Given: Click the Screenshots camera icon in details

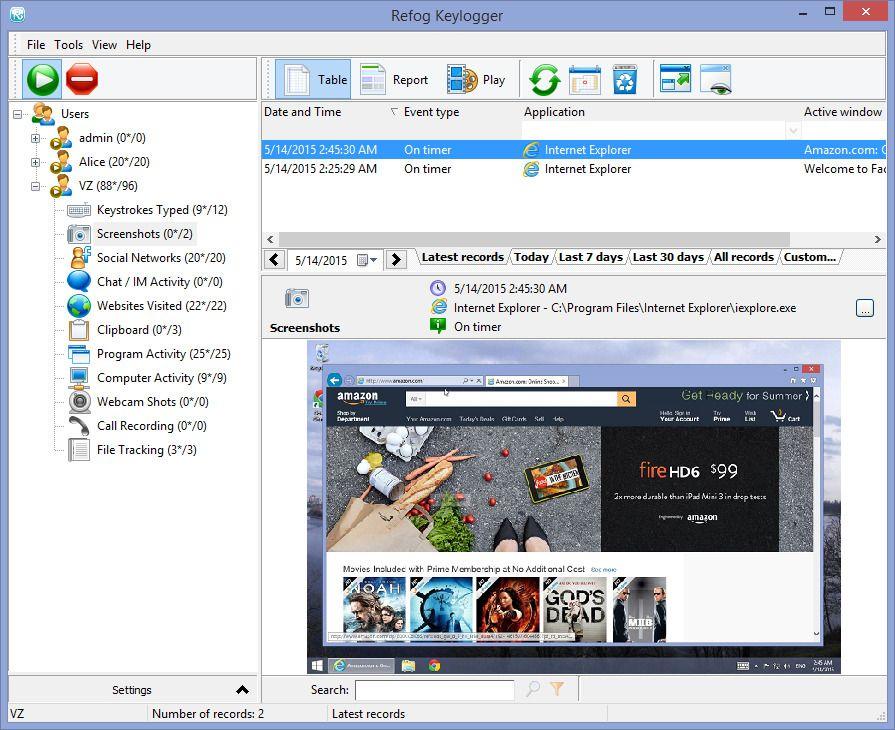Looking at the screenshot, I should (x=297, y=299).
